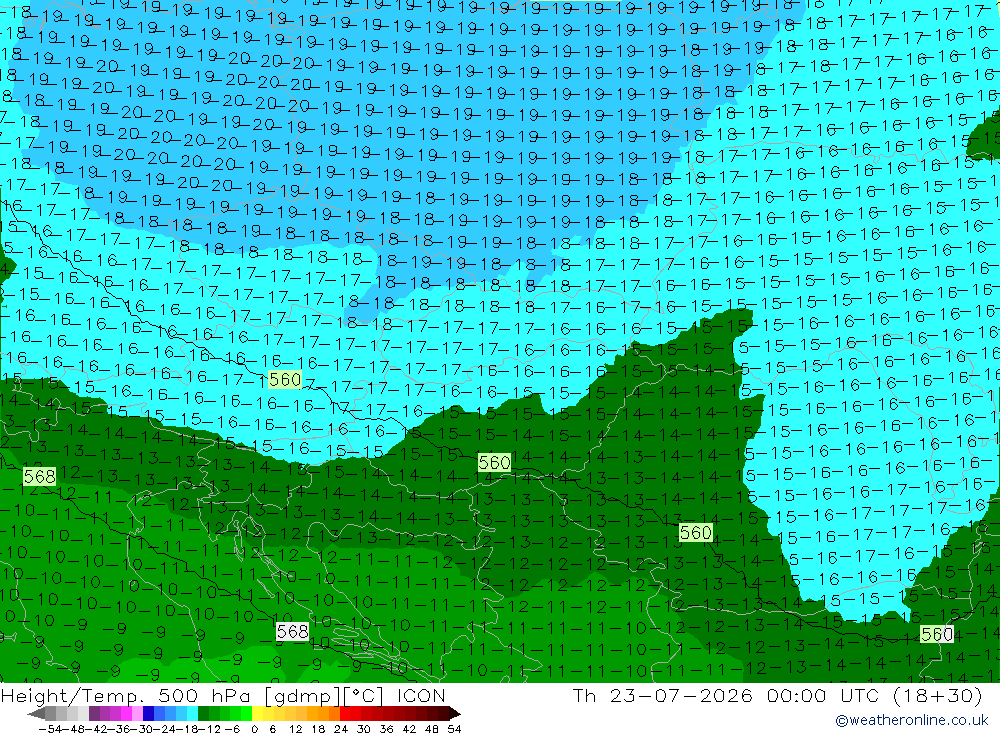
Task: Click the gray left arrow of color scale
Action: point(37,713)
